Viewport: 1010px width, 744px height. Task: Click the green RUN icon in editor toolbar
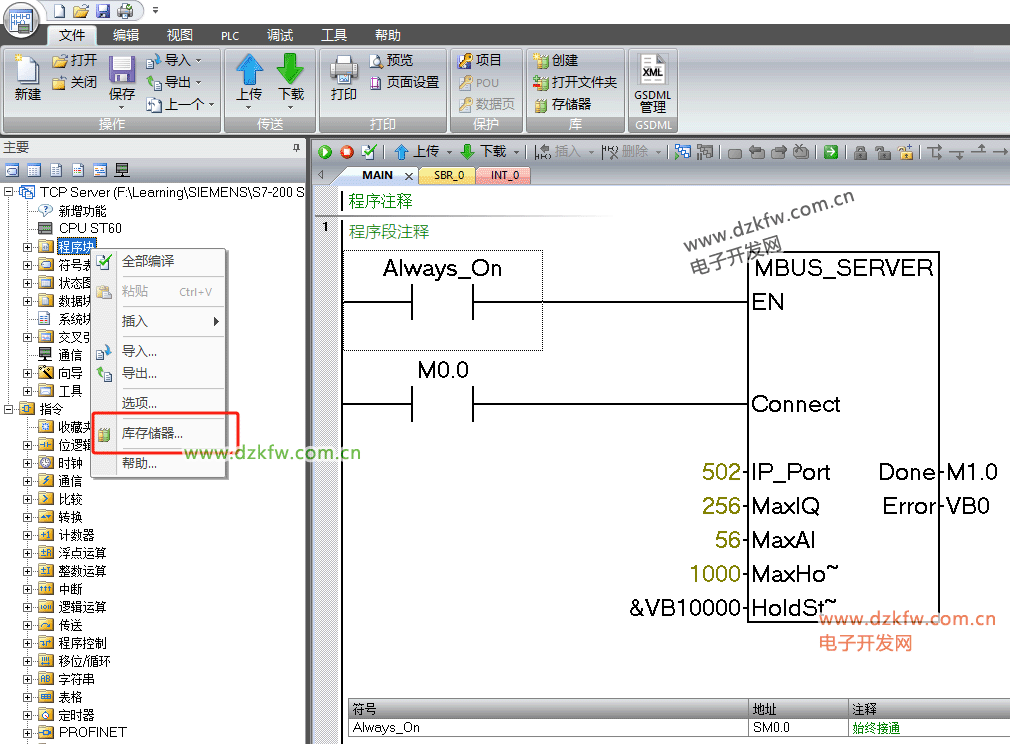[x=324, y=152]
